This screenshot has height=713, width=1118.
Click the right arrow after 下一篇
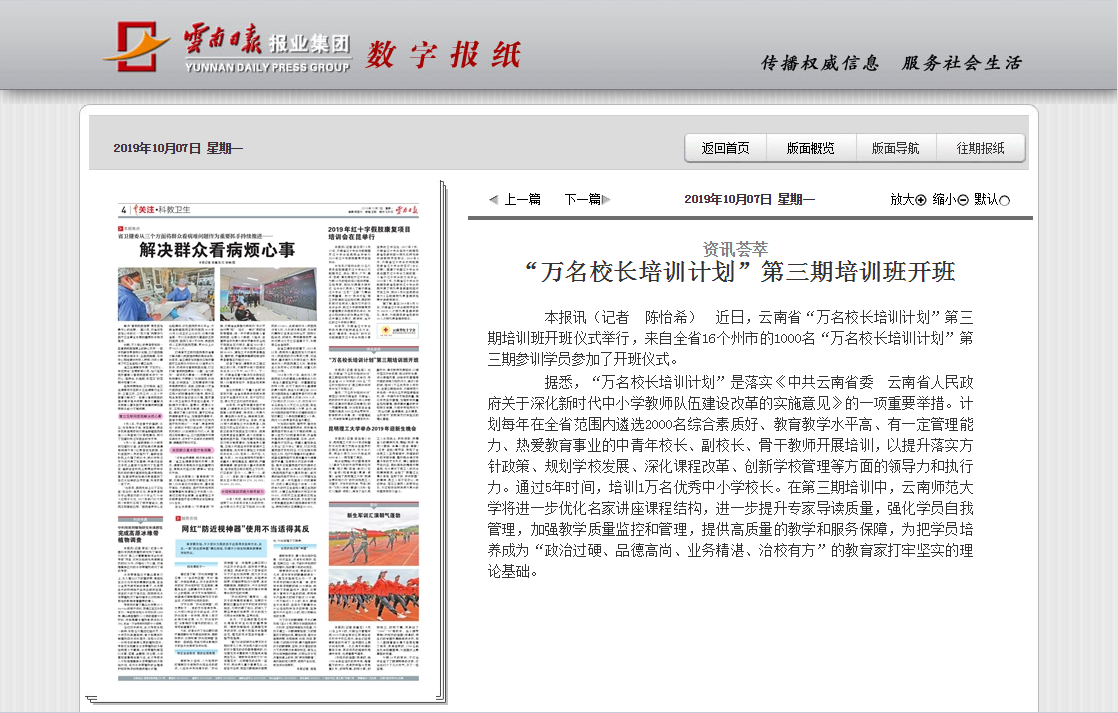[606, 199]
